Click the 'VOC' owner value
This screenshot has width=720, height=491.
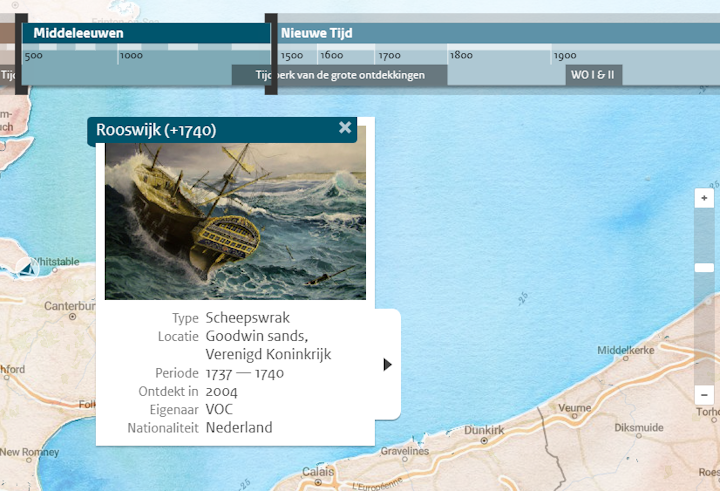coord(219,409)
